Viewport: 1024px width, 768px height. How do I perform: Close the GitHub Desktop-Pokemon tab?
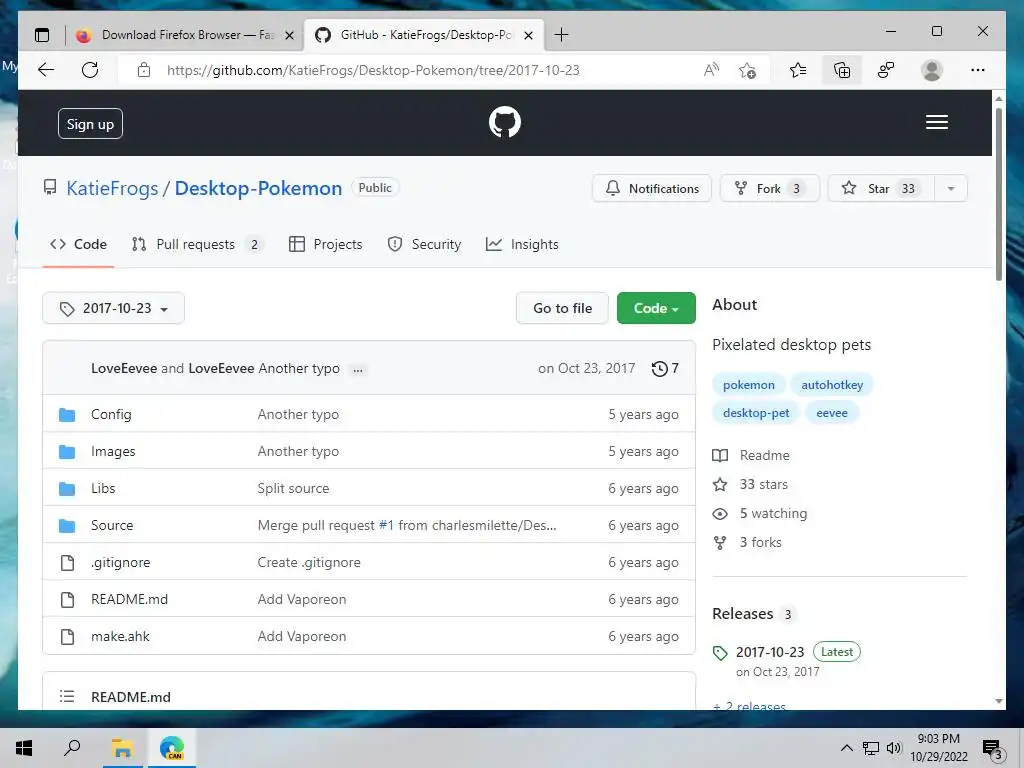click(x=529, y=35)
